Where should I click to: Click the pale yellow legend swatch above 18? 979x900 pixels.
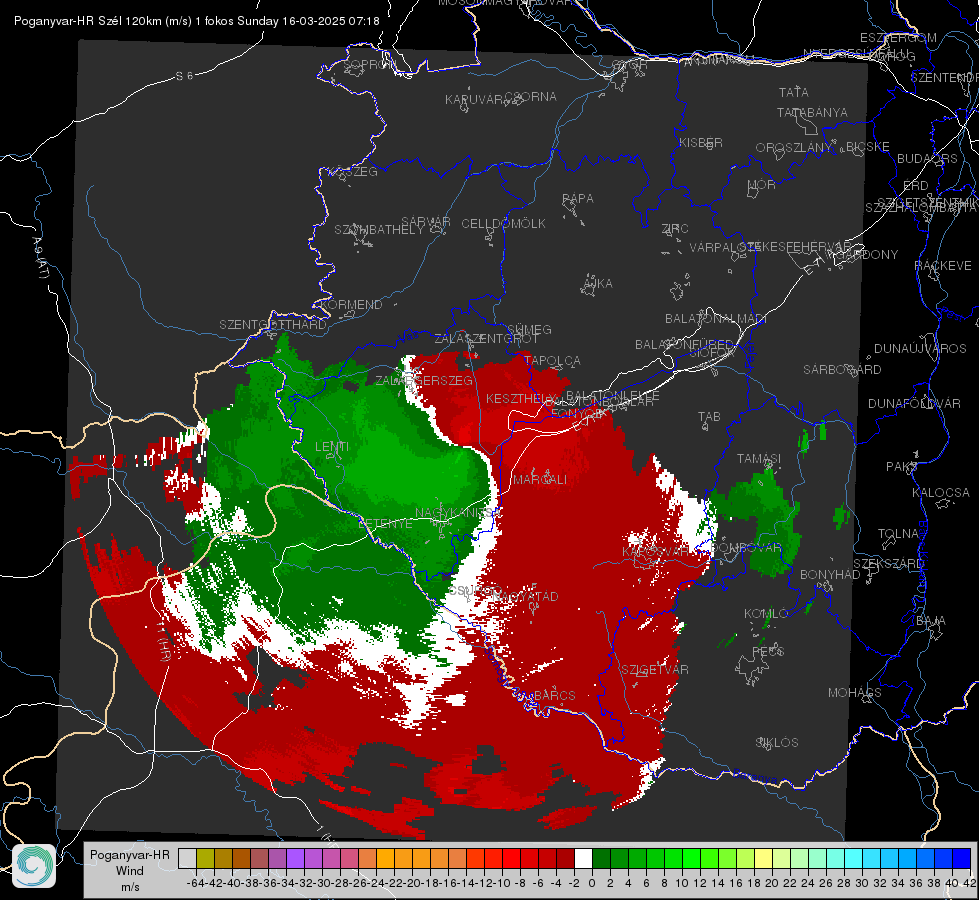pyautogui.click(x=763, y=859)
